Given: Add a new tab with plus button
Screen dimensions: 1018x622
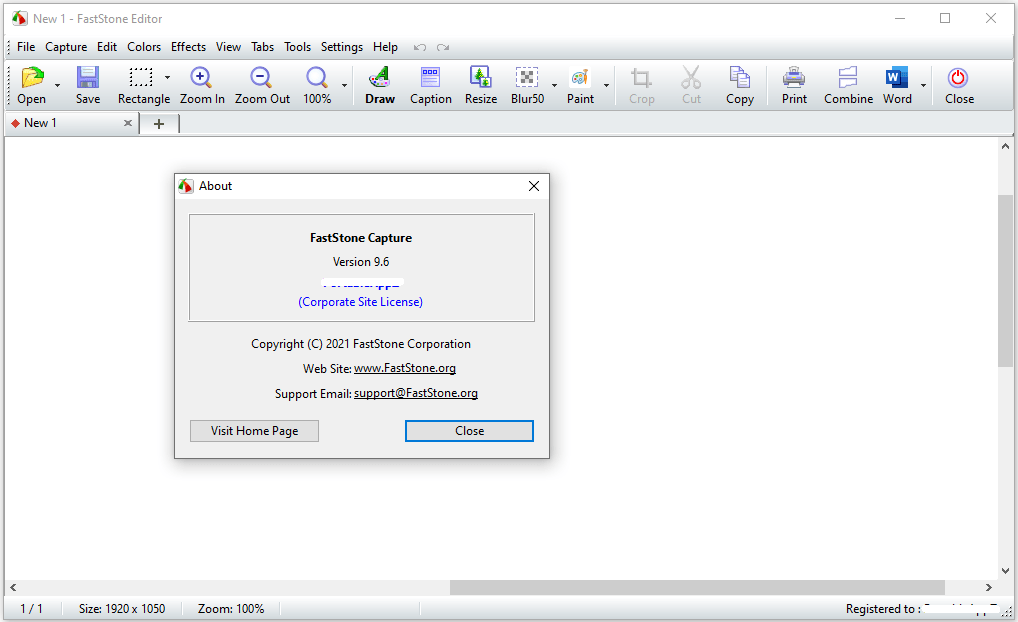Looking at the screenshot, I should click(x=159, y=123).
